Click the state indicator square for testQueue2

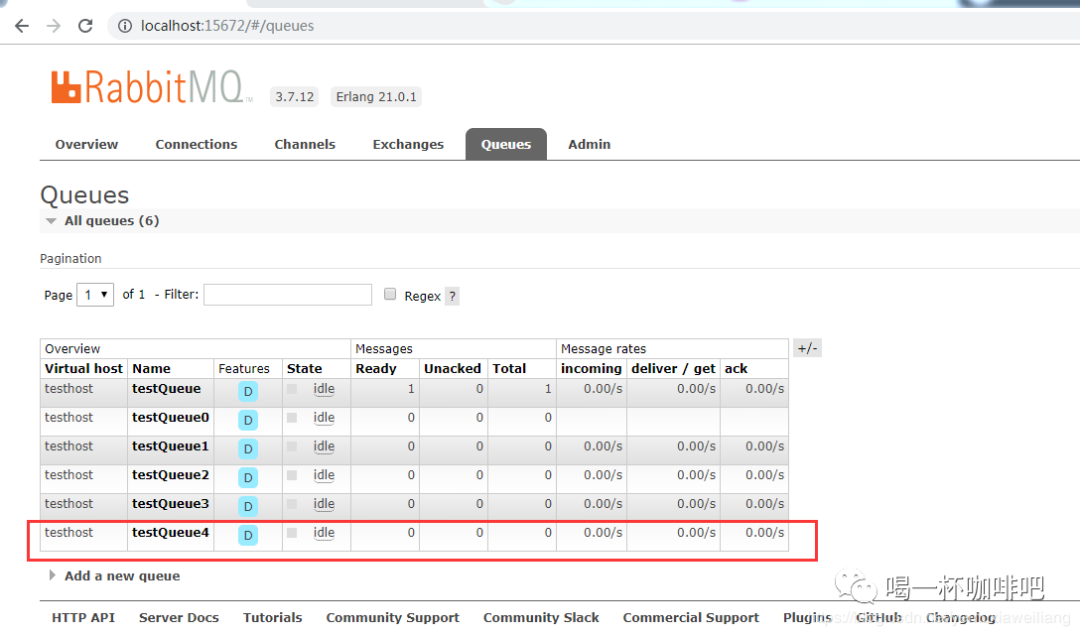292,475
